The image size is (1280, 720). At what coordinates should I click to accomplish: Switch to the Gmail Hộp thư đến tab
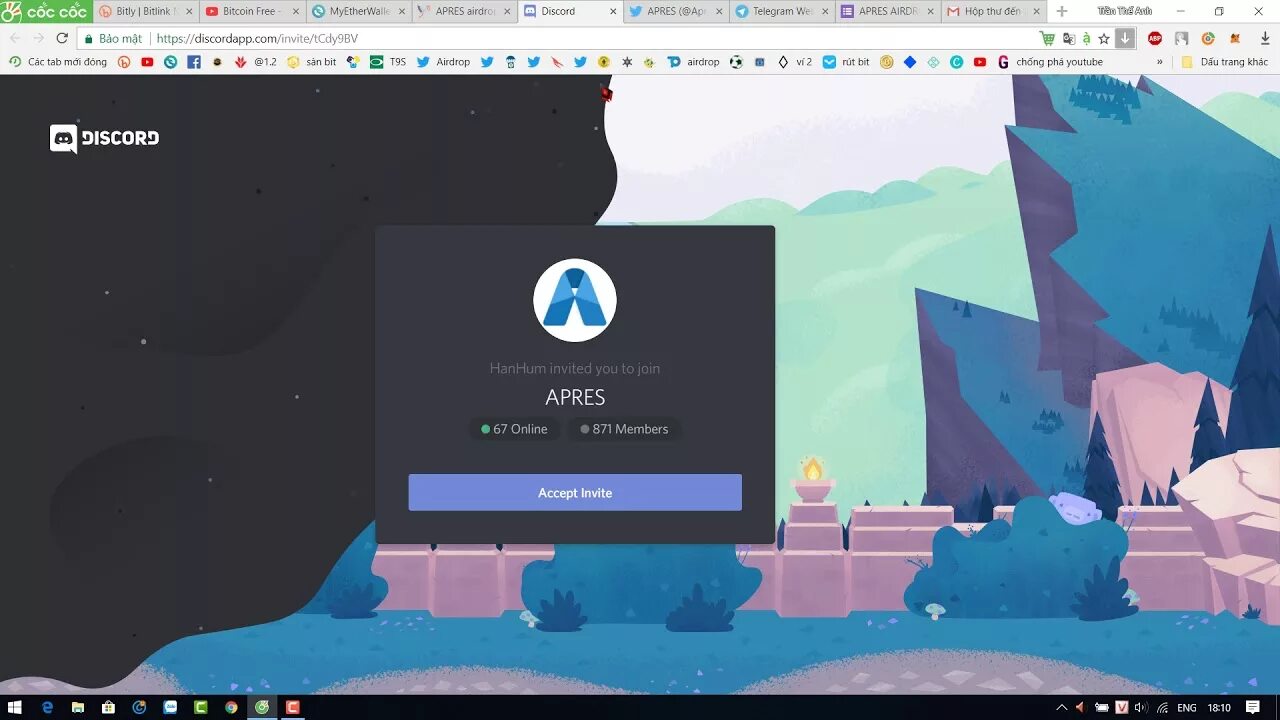pos(994,11)
